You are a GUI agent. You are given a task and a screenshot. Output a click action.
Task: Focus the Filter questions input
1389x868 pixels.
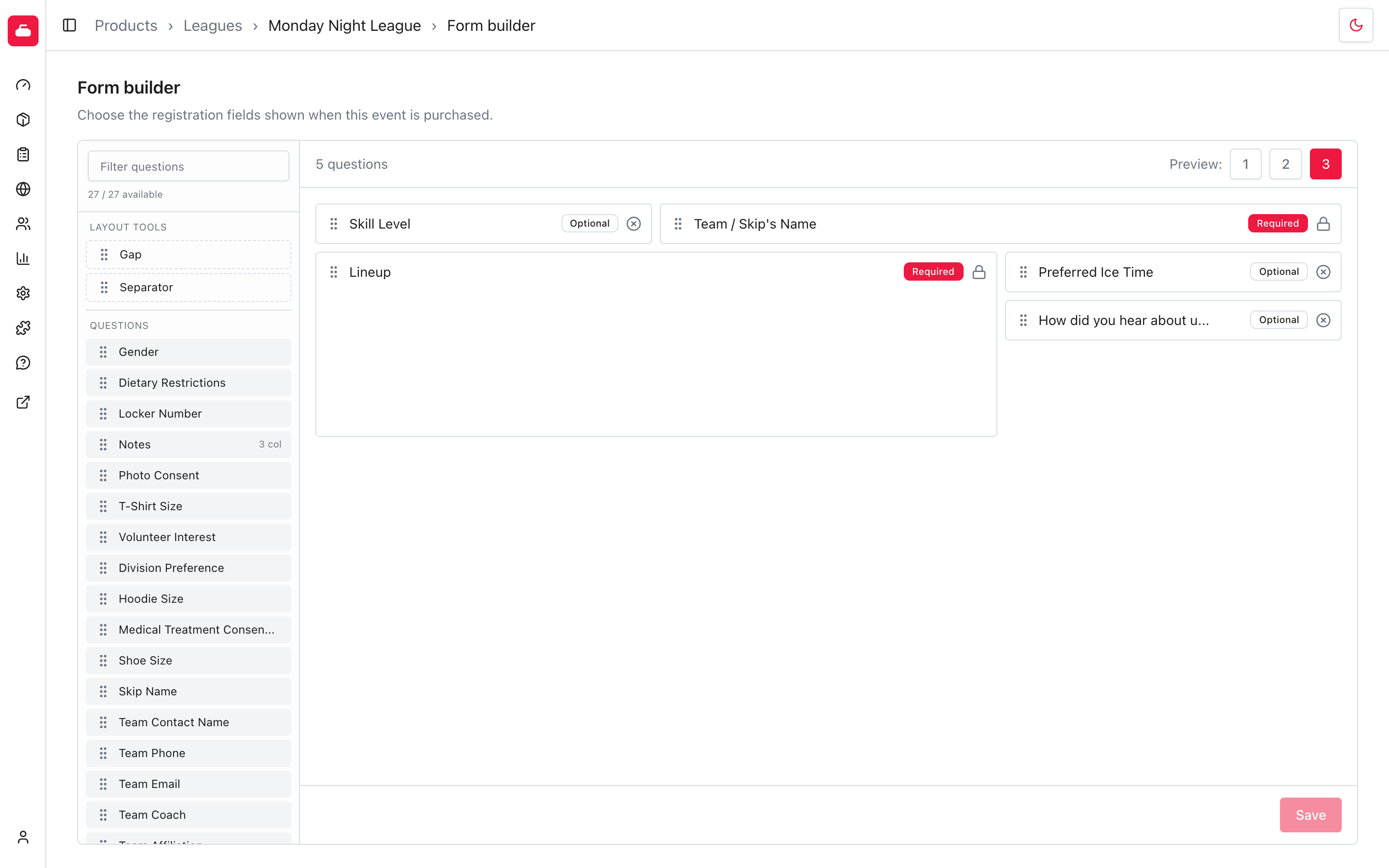(188, 166)
